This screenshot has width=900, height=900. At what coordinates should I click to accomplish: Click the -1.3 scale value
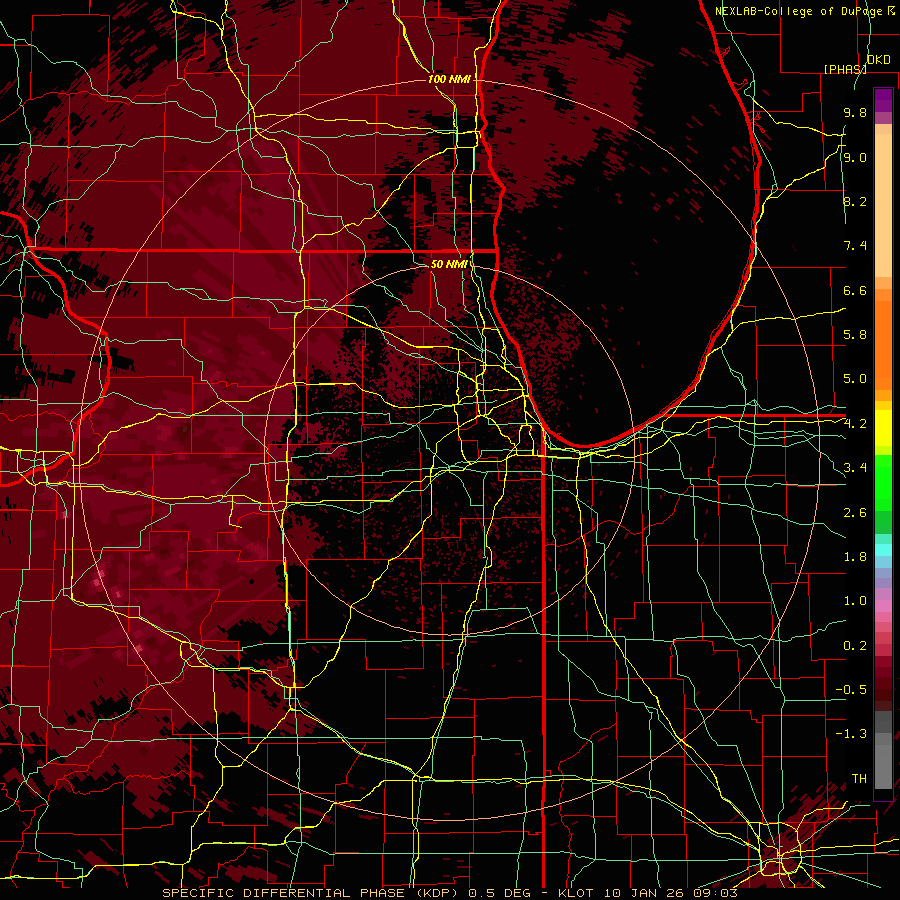point(851,734)
